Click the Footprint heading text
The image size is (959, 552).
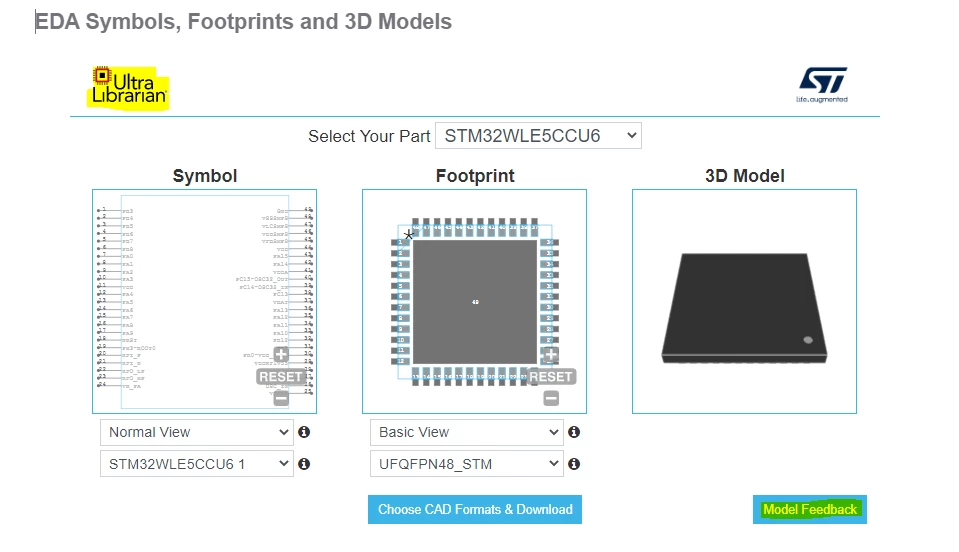click(x=475, y=176)
